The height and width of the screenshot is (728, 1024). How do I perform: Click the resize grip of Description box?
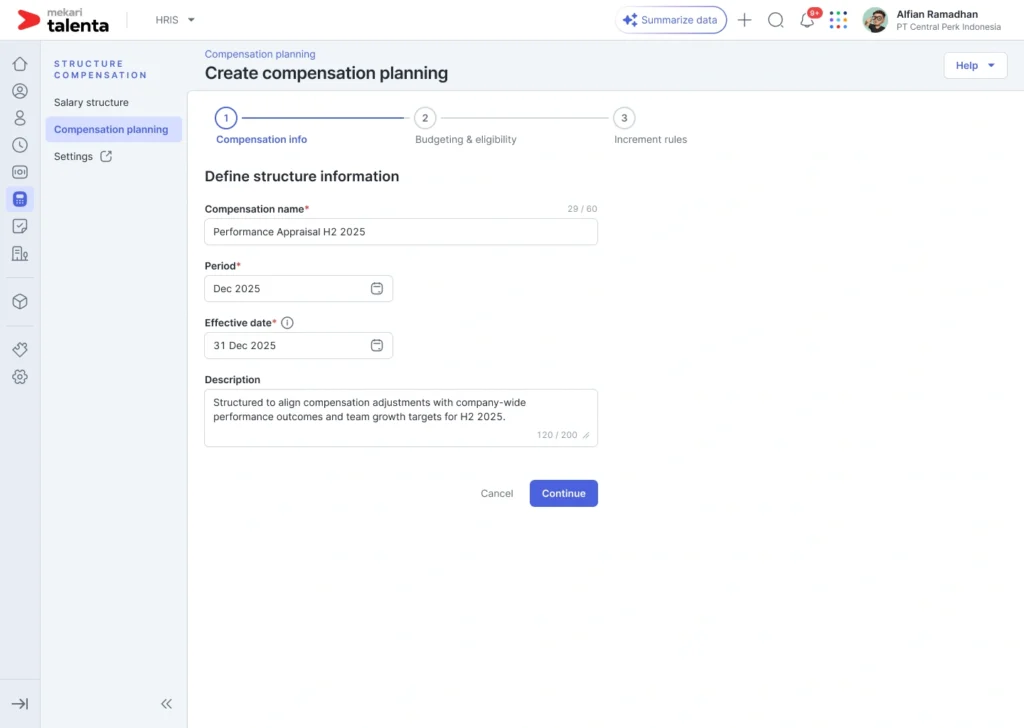(586, 435)
